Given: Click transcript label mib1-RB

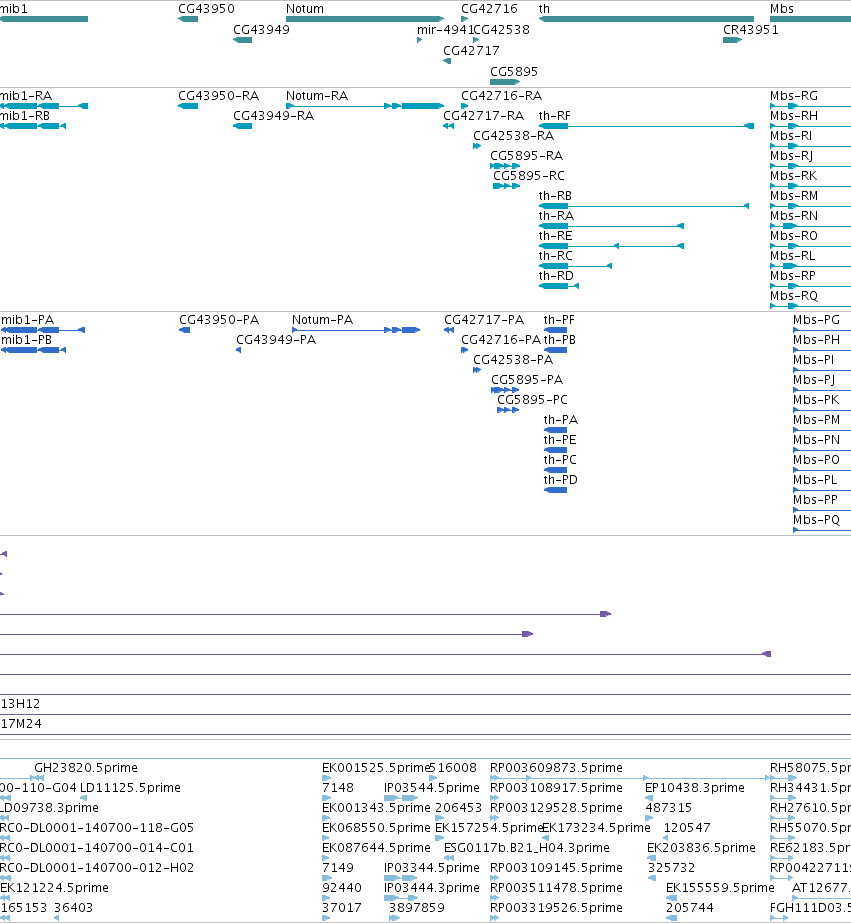Looking at the screenshot, I should pos(25,116).
